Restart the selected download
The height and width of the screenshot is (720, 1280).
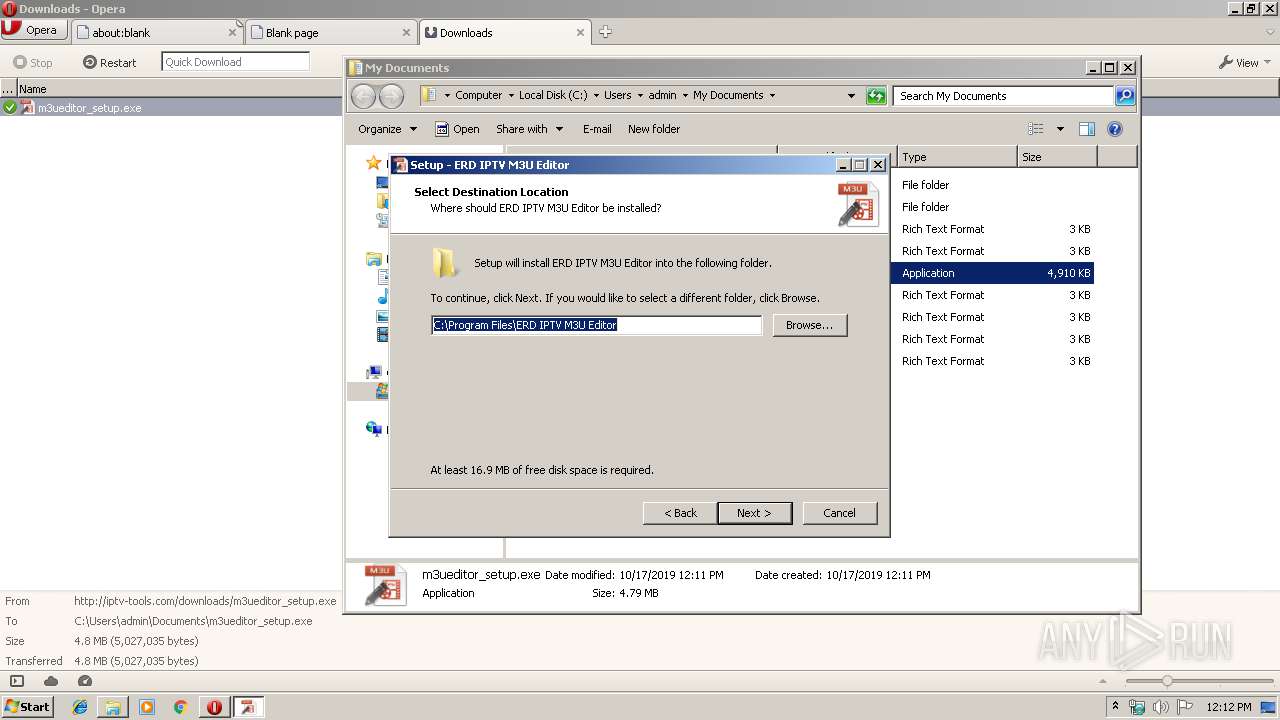(x=110, y=62)
